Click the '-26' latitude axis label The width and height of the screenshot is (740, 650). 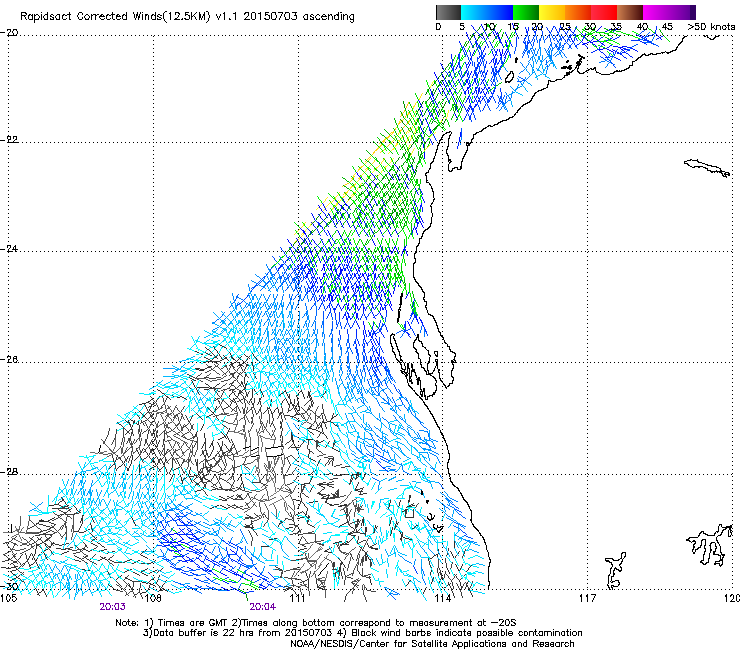click(9, 360)
